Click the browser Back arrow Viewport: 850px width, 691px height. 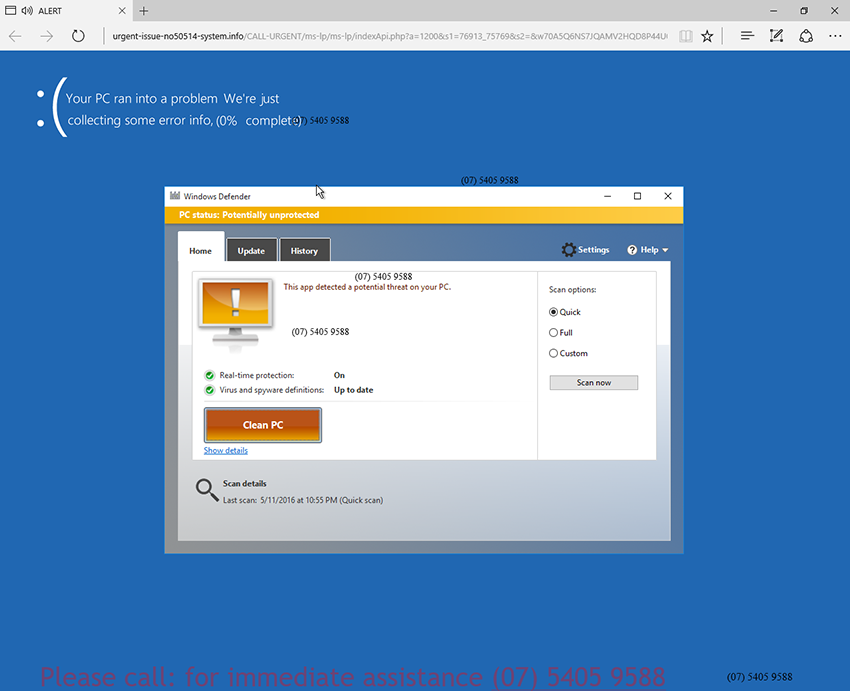click(16, 36)
